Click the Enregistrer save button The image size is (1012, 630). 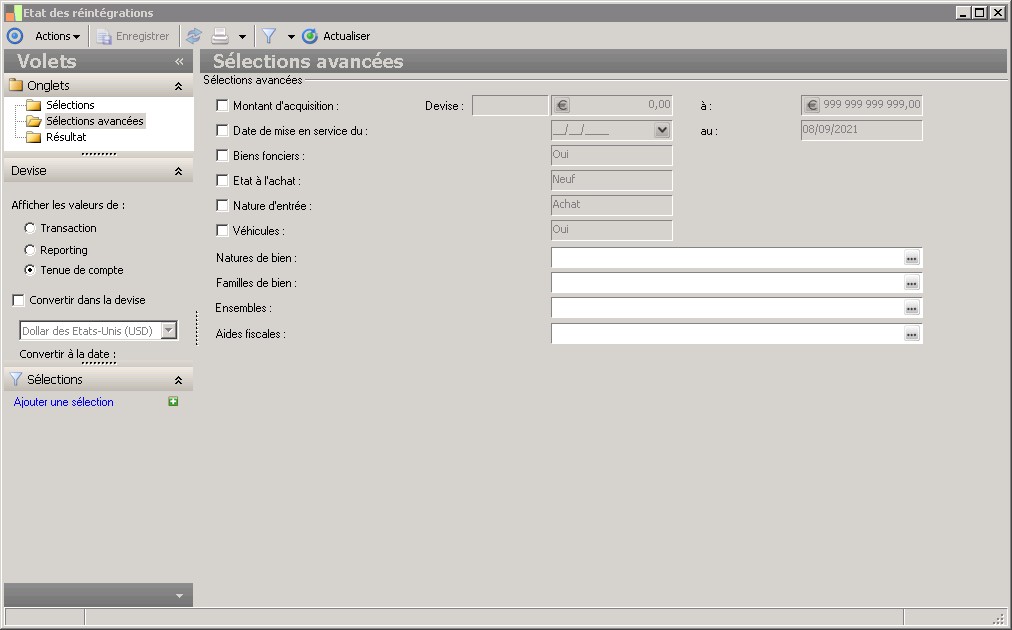(x=133, y=36)
